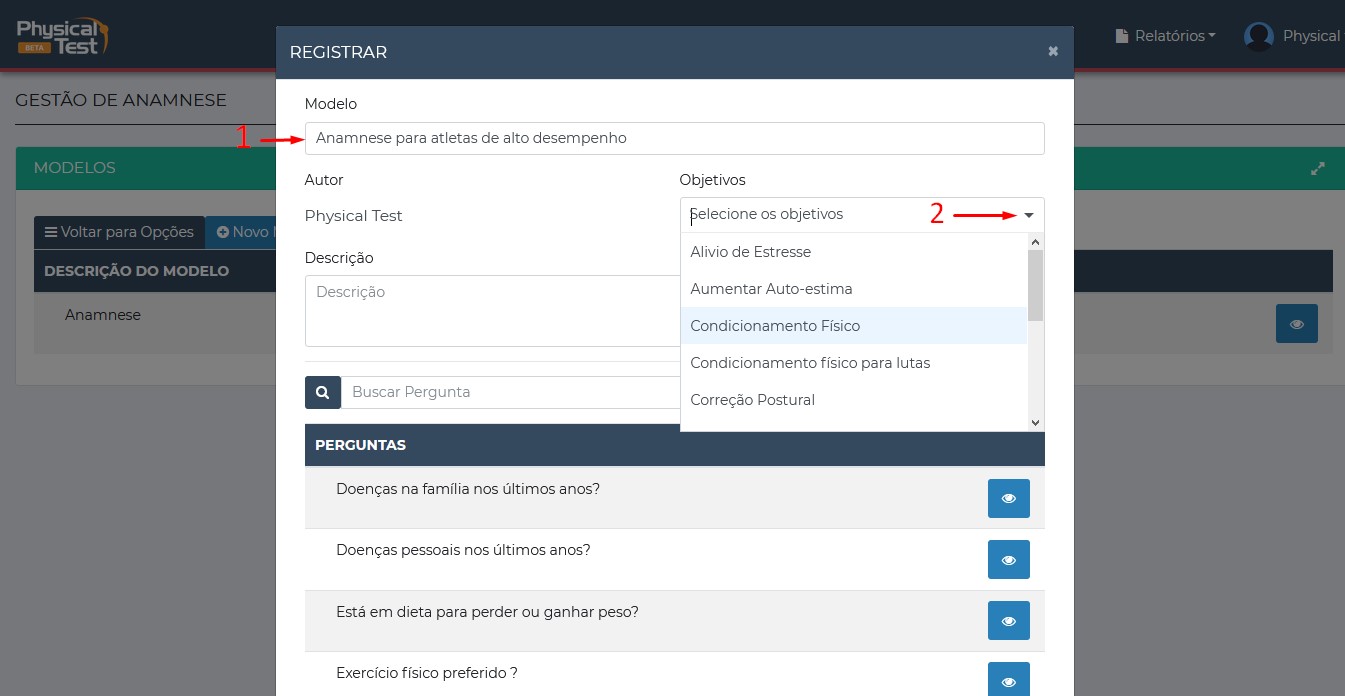Click the Physical Test logo

tap(62, 35)
